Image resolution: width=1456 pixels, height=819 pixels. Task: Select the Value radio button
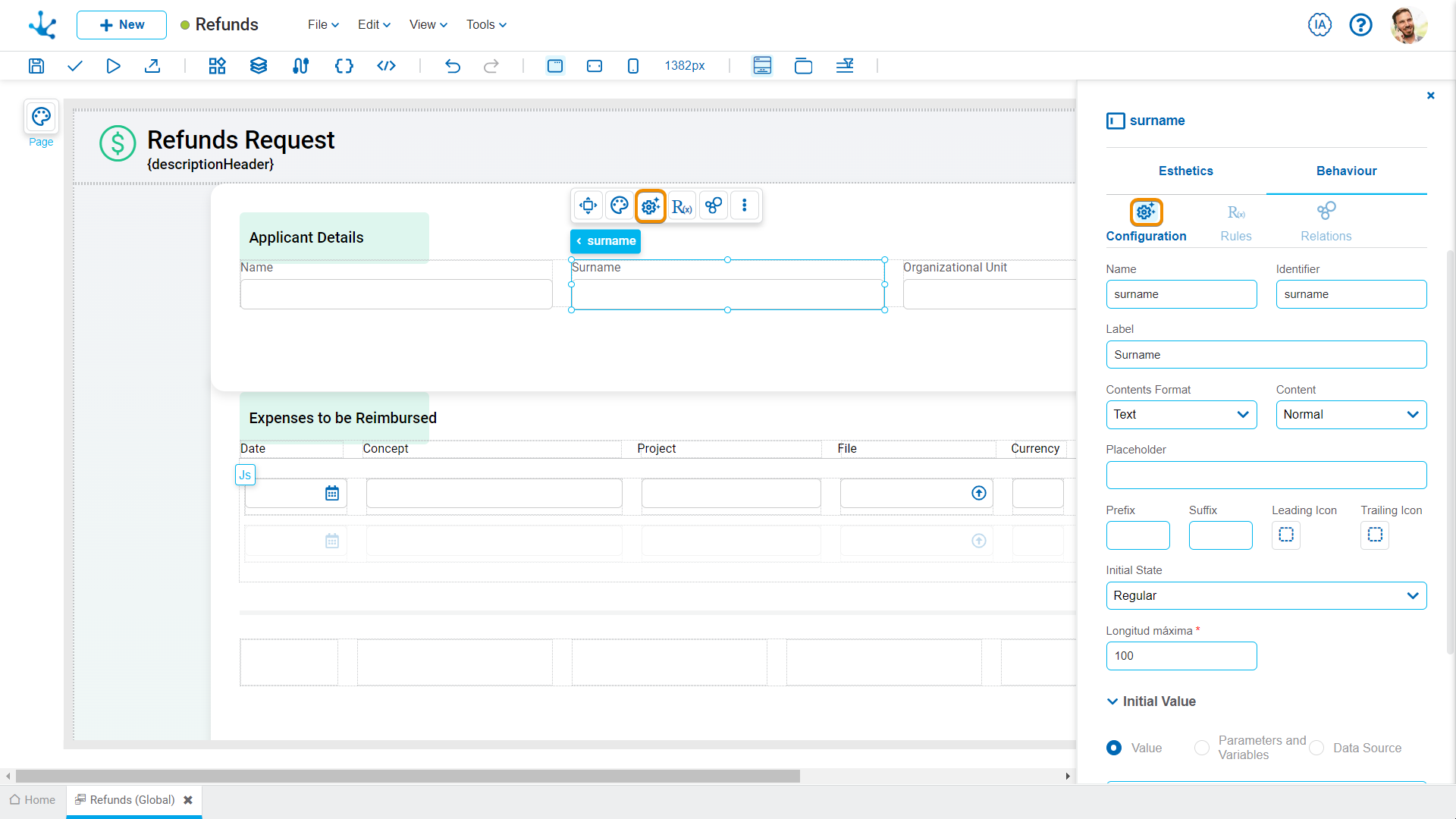[1114, 748]
